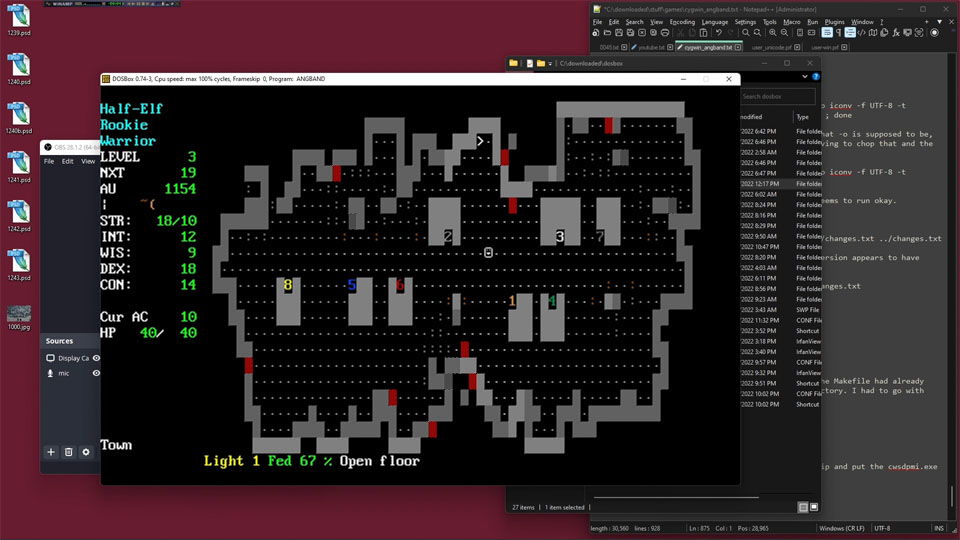
Task: Select the 1243.psd desktop file
Action: [19, 265]
